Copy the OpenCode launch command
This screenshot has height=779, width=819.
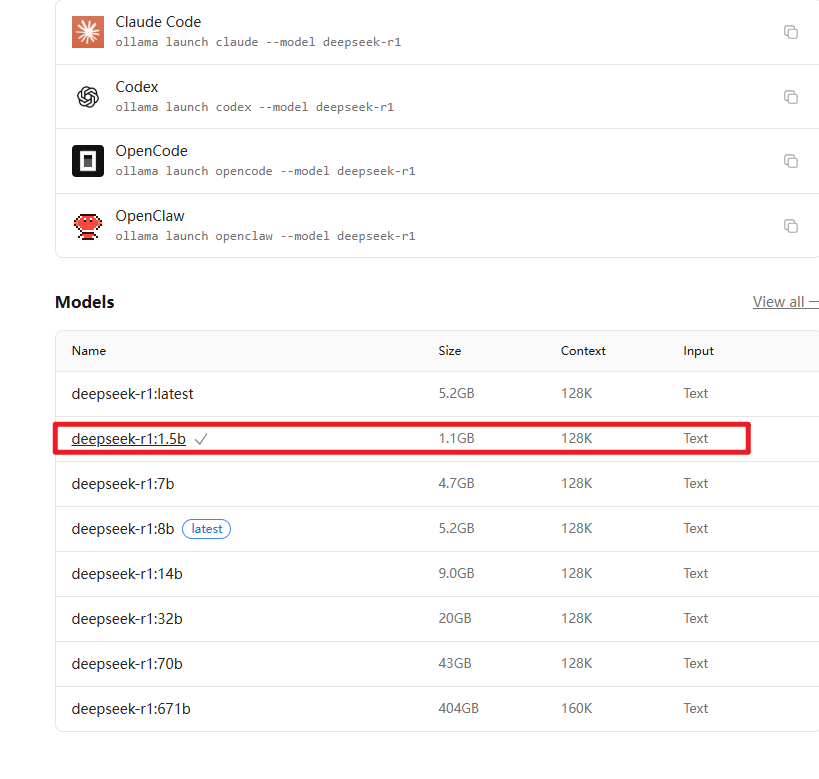click(791, 161)
